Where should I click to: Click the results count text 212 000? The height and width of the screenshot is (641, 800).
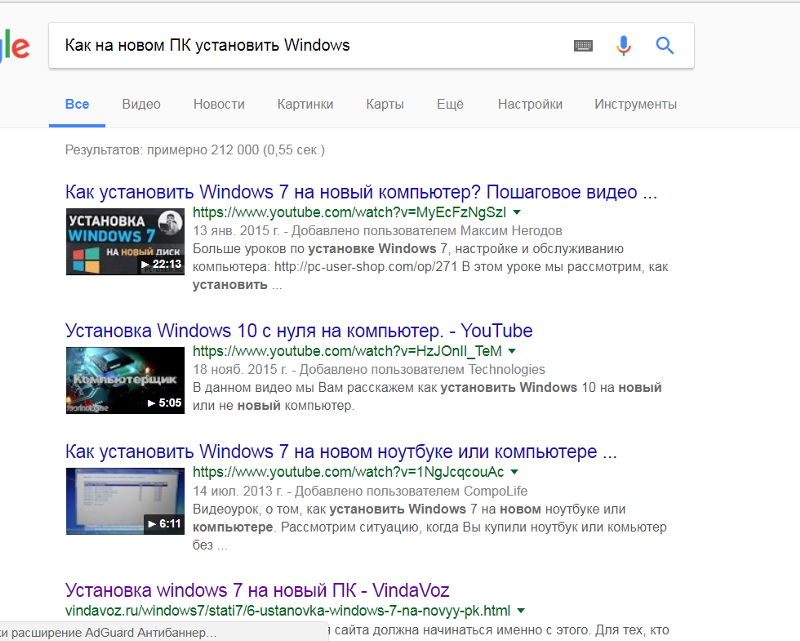[195, 150]
